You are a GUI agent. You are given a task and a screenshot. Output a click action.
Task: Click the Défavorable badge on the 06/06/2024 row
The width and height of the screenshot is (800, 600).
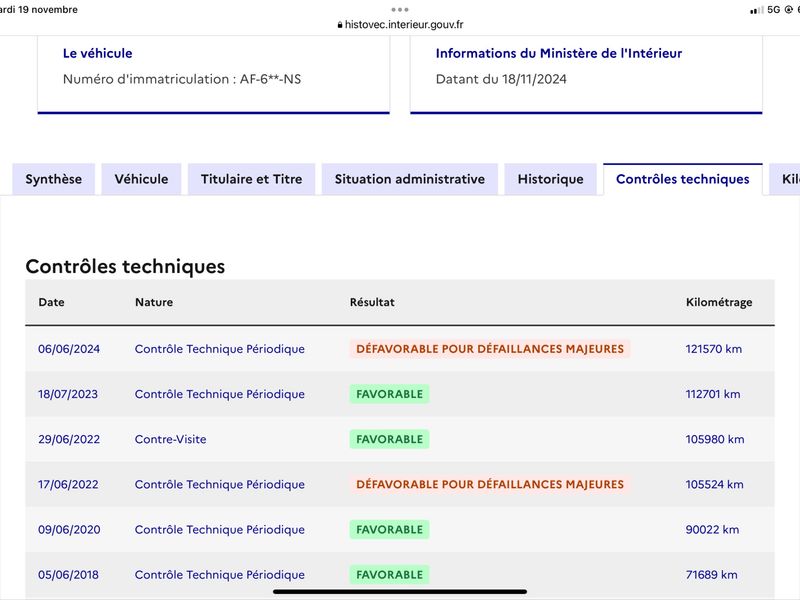click(490, 349)
